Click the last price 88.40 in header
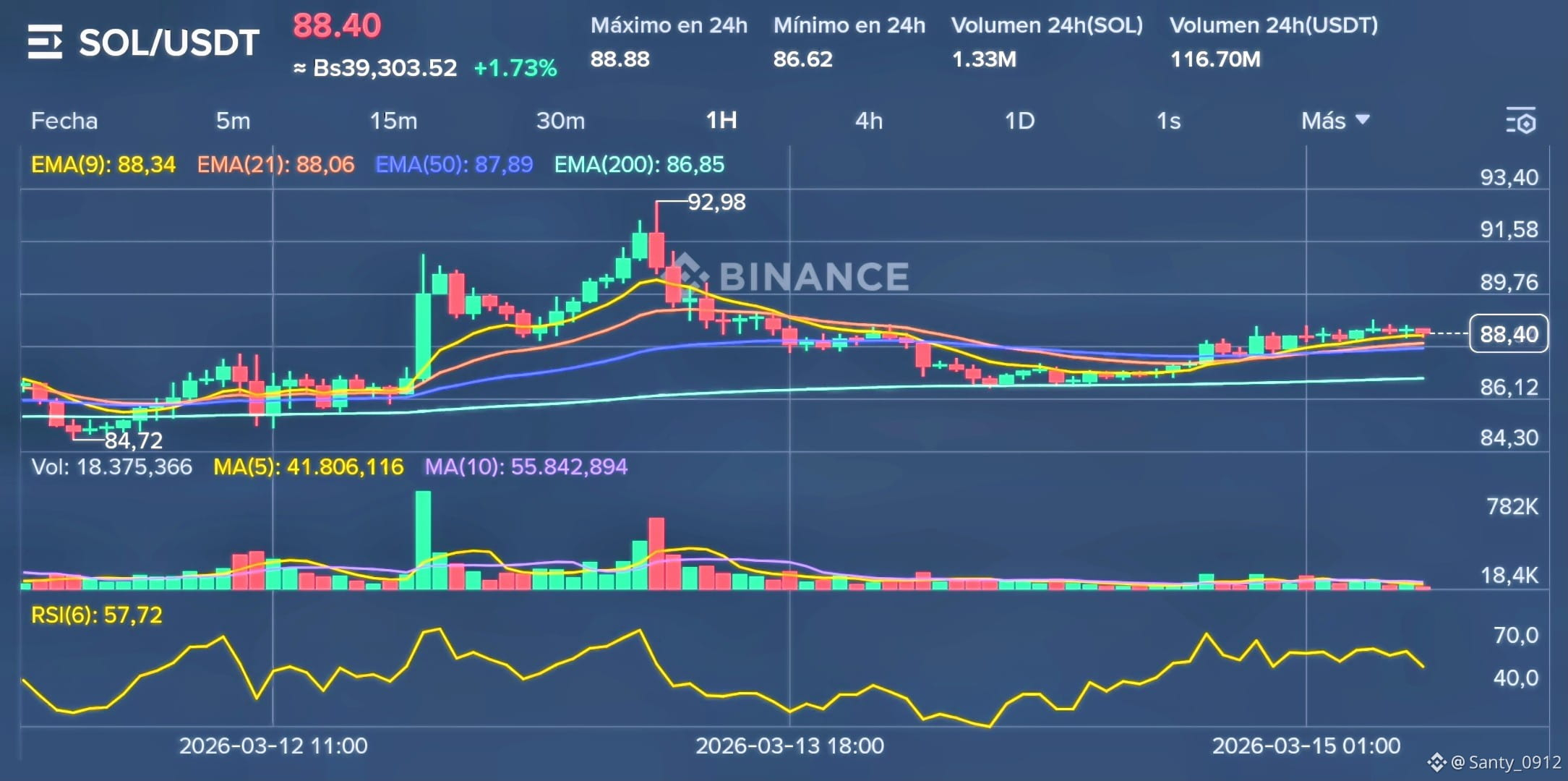1568x781 pixels. [337, 26]
